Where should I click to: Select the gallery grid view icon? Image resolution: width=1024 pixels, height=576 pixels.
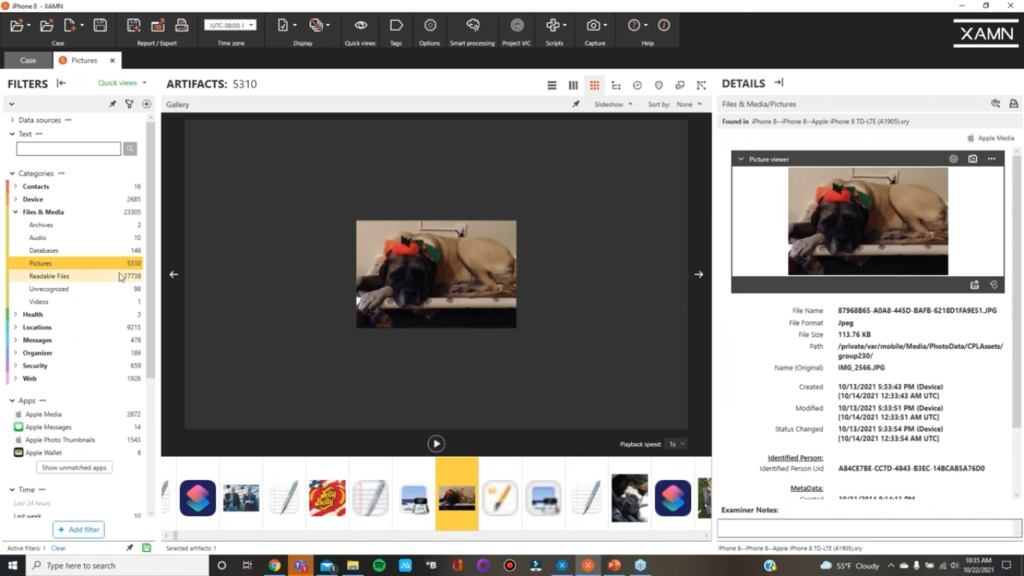click(594, 85)
